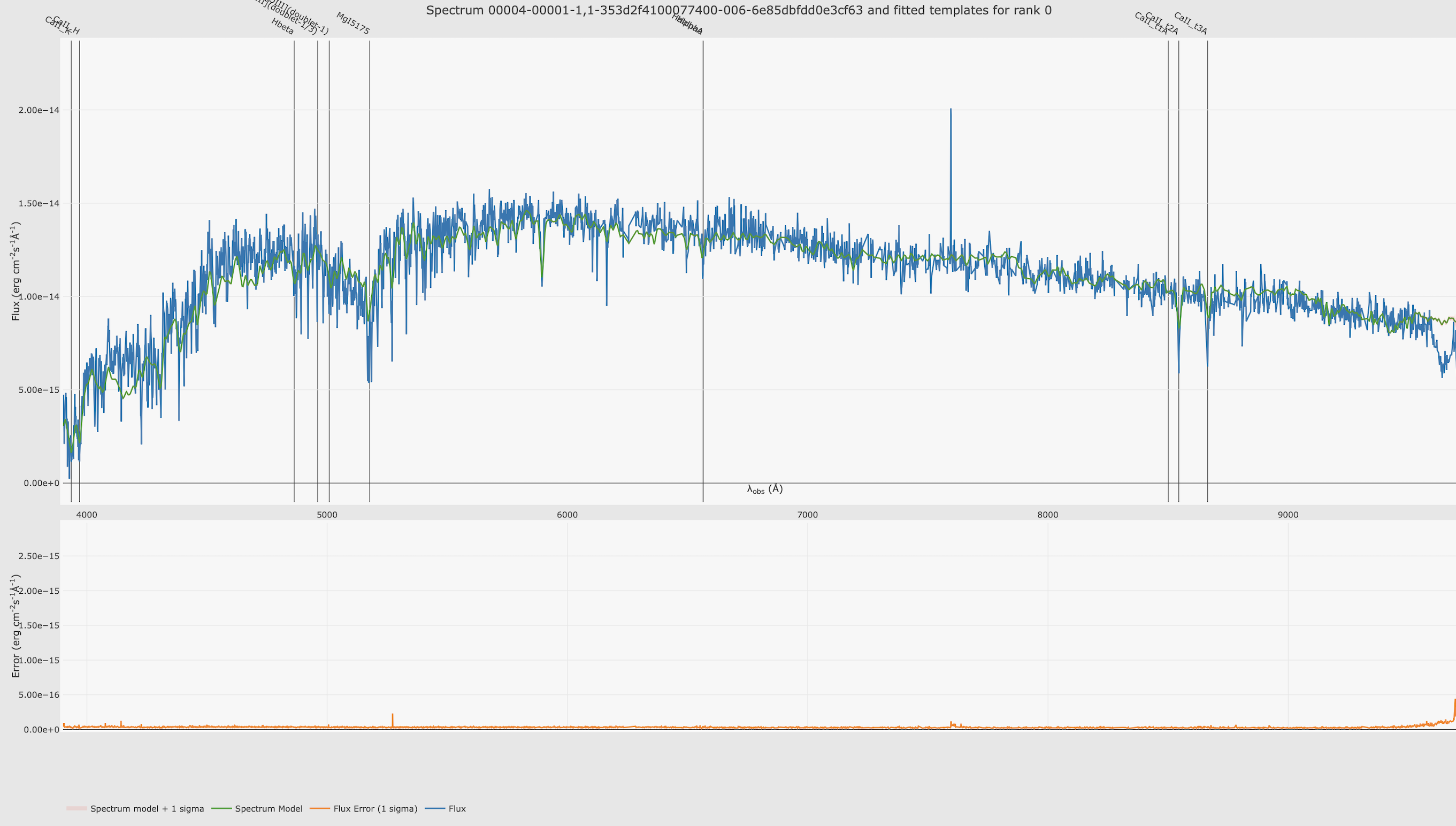The width and height of the screenshot is (1456, 826).
Task: Click the orange error spike near 5270 Å
Action: pyautogui.click(x=393, y=718)
